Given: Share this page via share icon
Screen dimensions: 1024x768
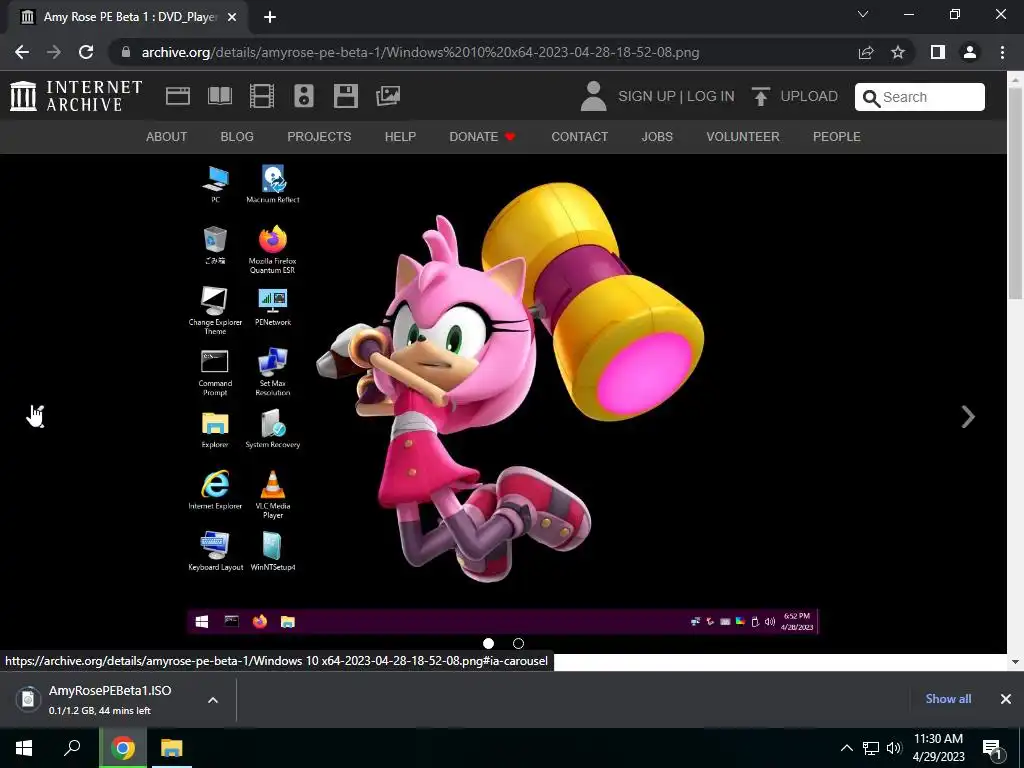Looking at the screenshot, I should coord(866,52).
